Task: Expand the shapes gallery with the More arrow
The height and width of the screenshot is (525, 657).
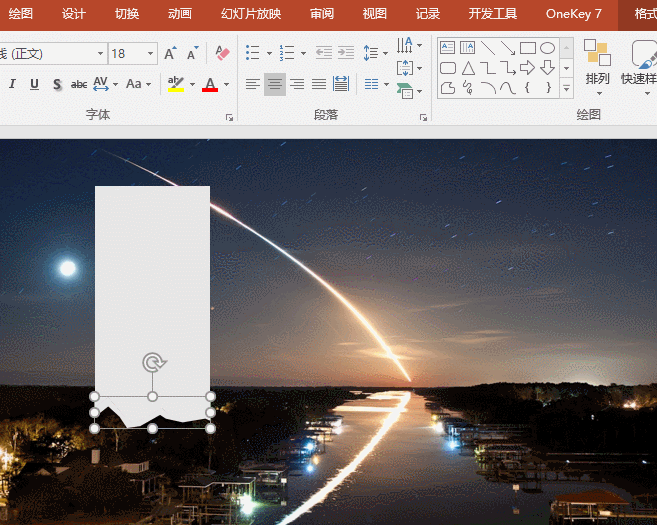Action: [x=566, y=88]
